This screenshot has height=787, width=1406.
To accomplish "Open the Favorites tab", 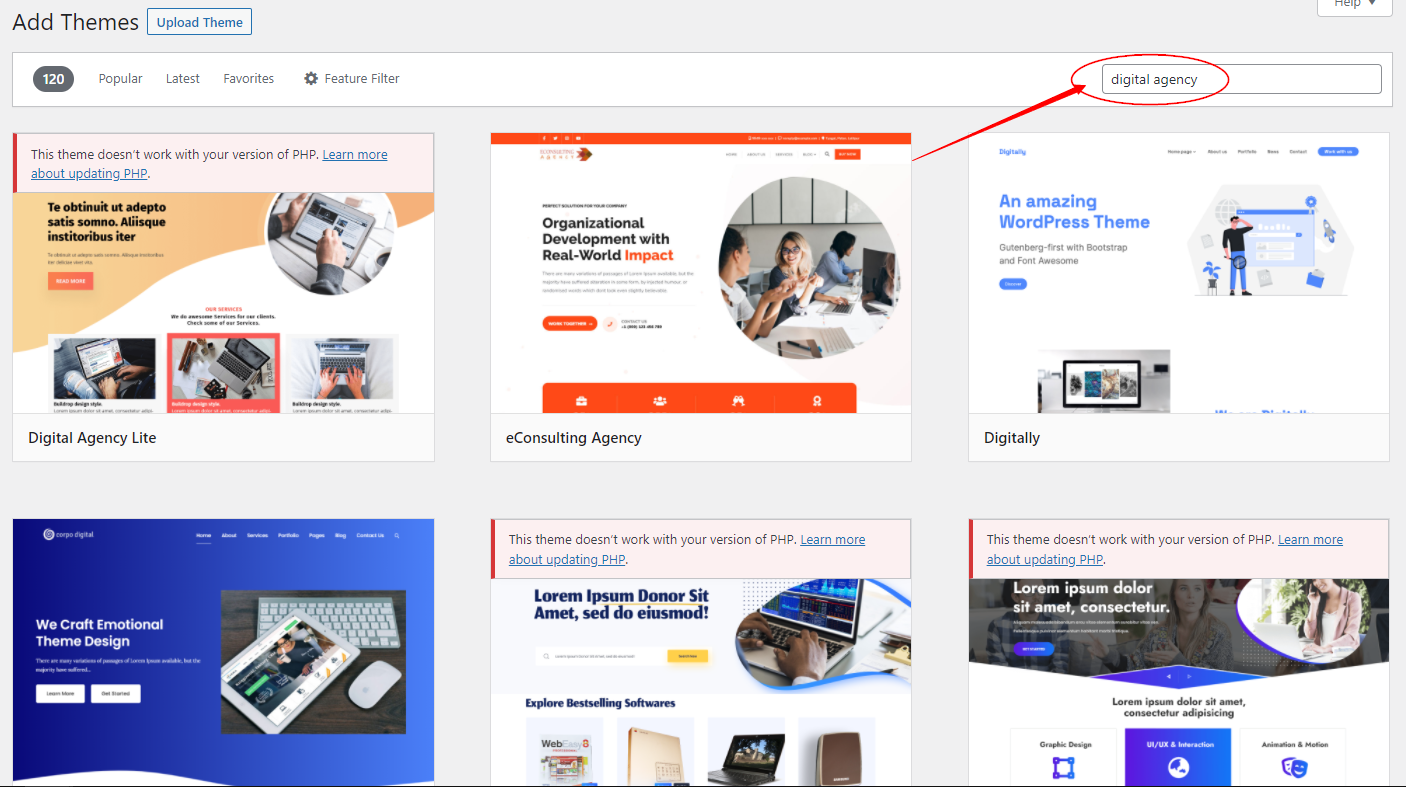I will pos(249,78).
